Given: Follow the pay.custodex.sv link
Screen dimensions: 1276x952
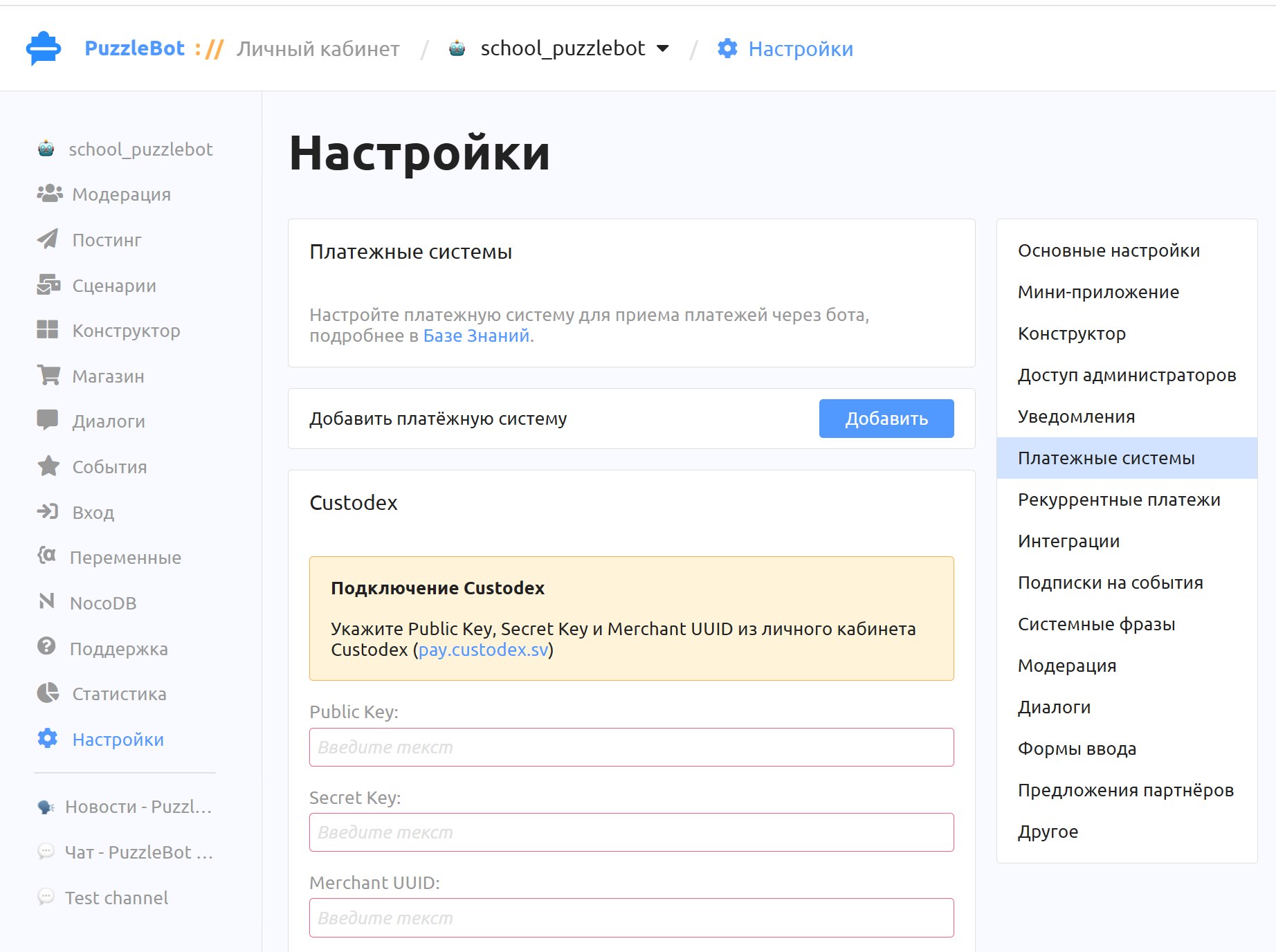Looking at the screenshot, I should (484, 650).
